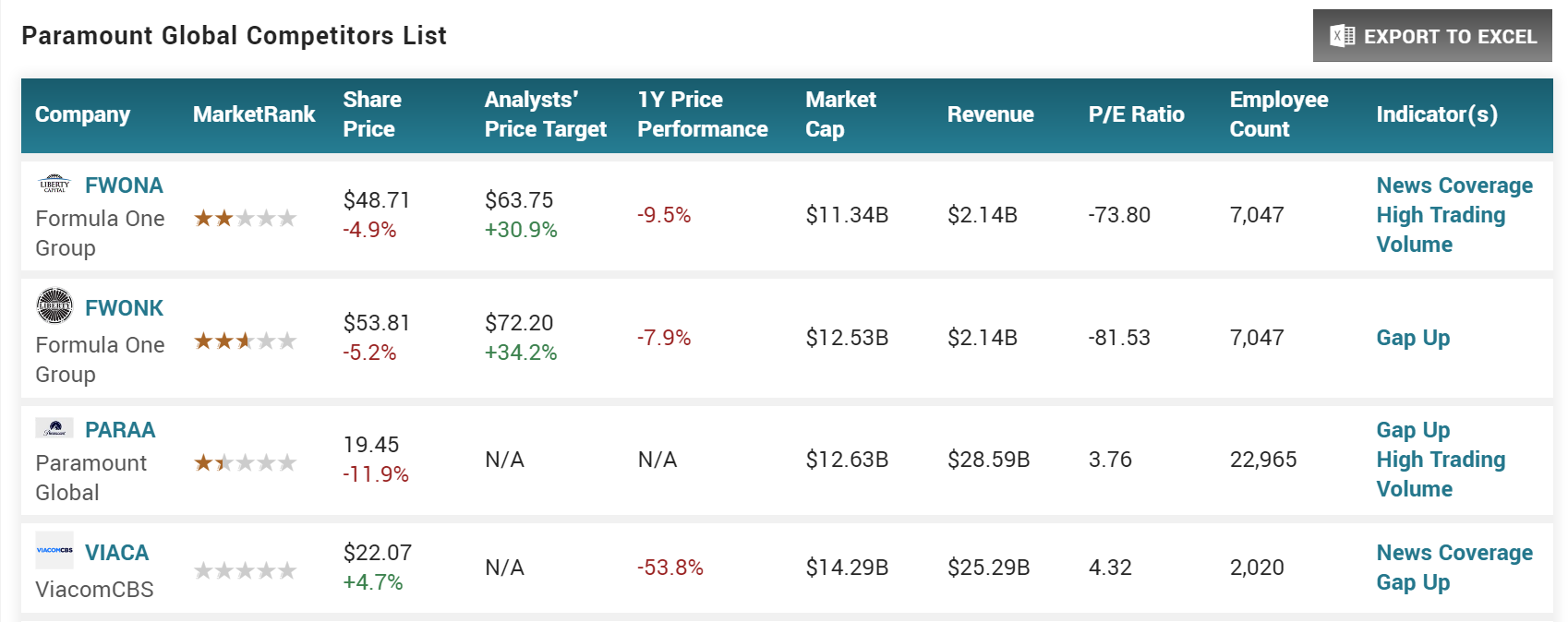Export the competitors list to Excel
The height and width of the screenshot is (622, 1568).
(1432, 36)
